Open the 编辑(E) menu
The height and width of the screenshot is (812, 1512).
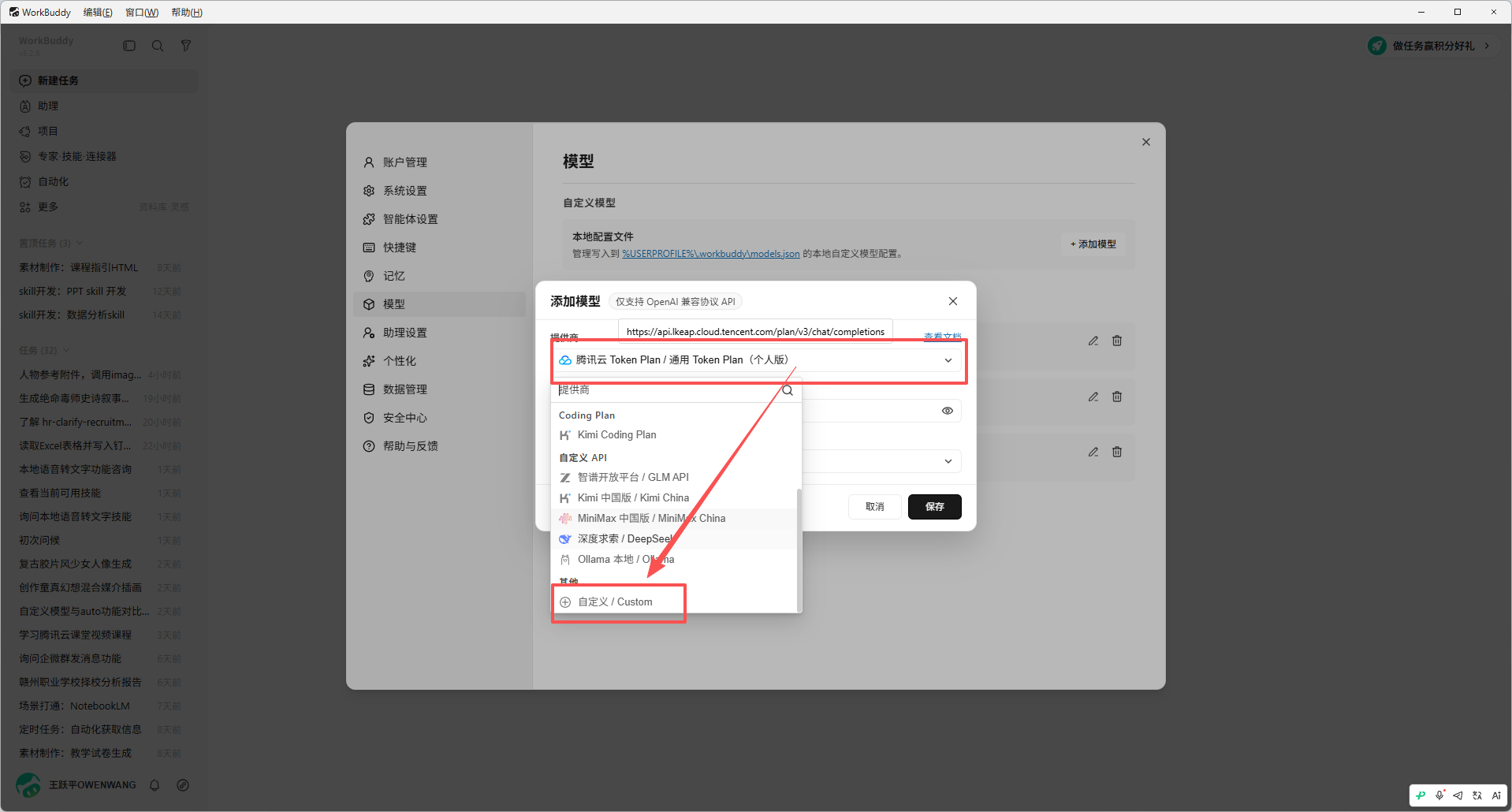point(98,12)
